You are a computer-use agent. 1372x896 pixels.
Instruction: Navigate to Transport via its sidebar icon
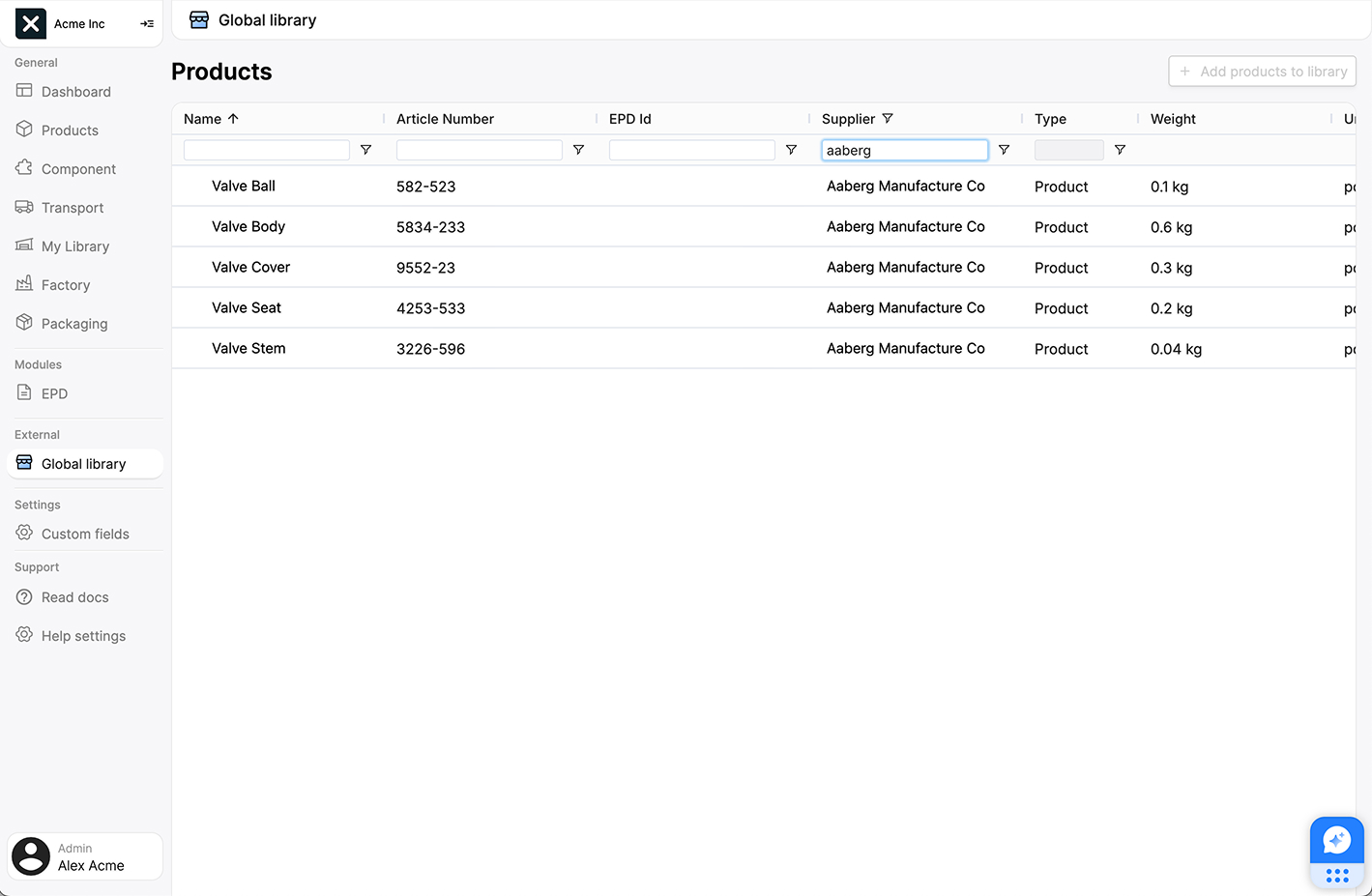73,207
